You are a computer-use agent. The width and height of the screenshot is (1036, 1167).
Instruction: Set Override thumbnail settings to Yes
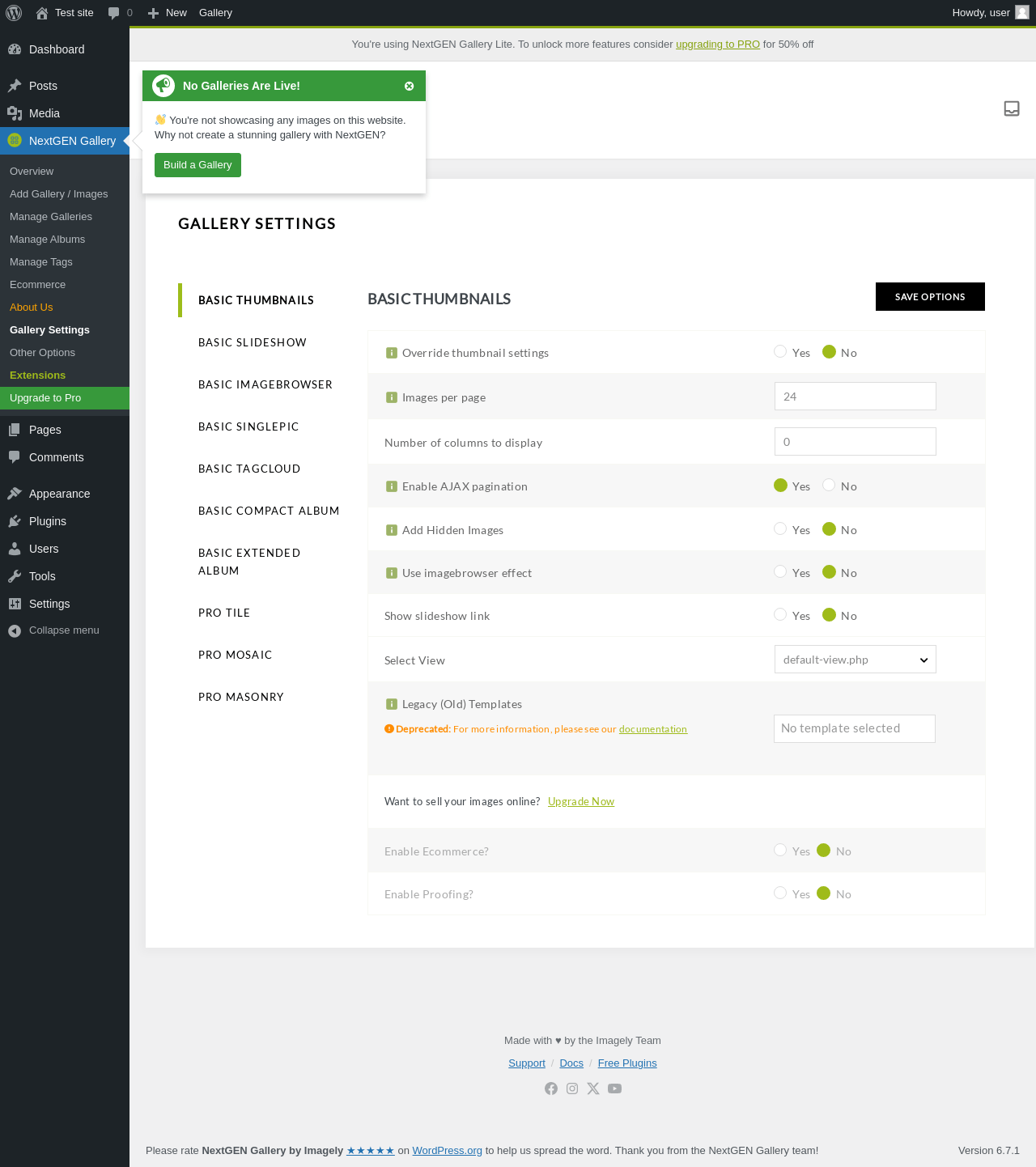tap(780, 351)
